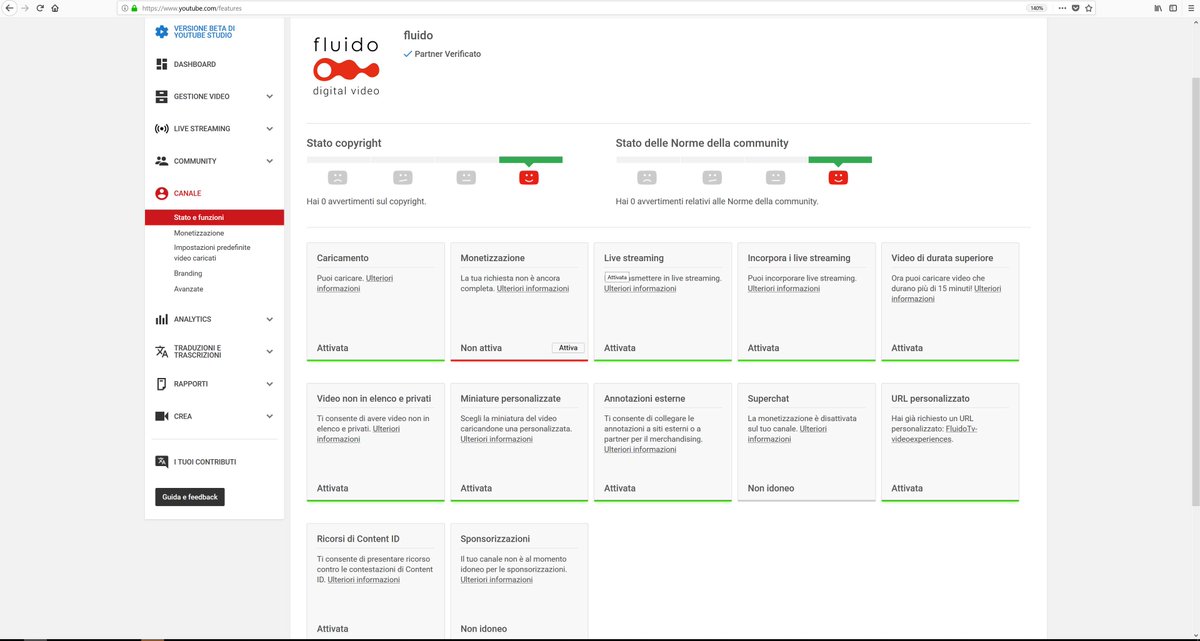Expand the Live Streaming section chevron
Screen dimensions: 1200x641
[270, 129]
